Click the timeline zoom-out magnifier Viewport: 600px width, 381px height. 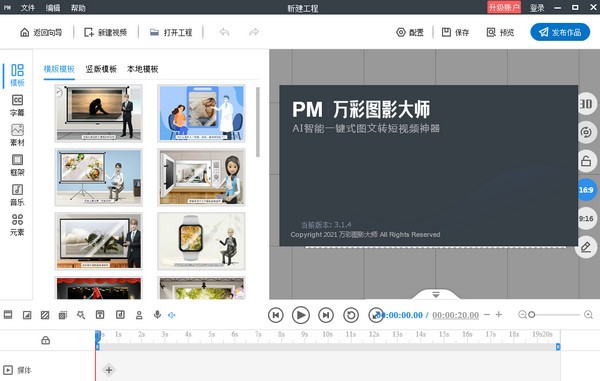coord(522,314)
